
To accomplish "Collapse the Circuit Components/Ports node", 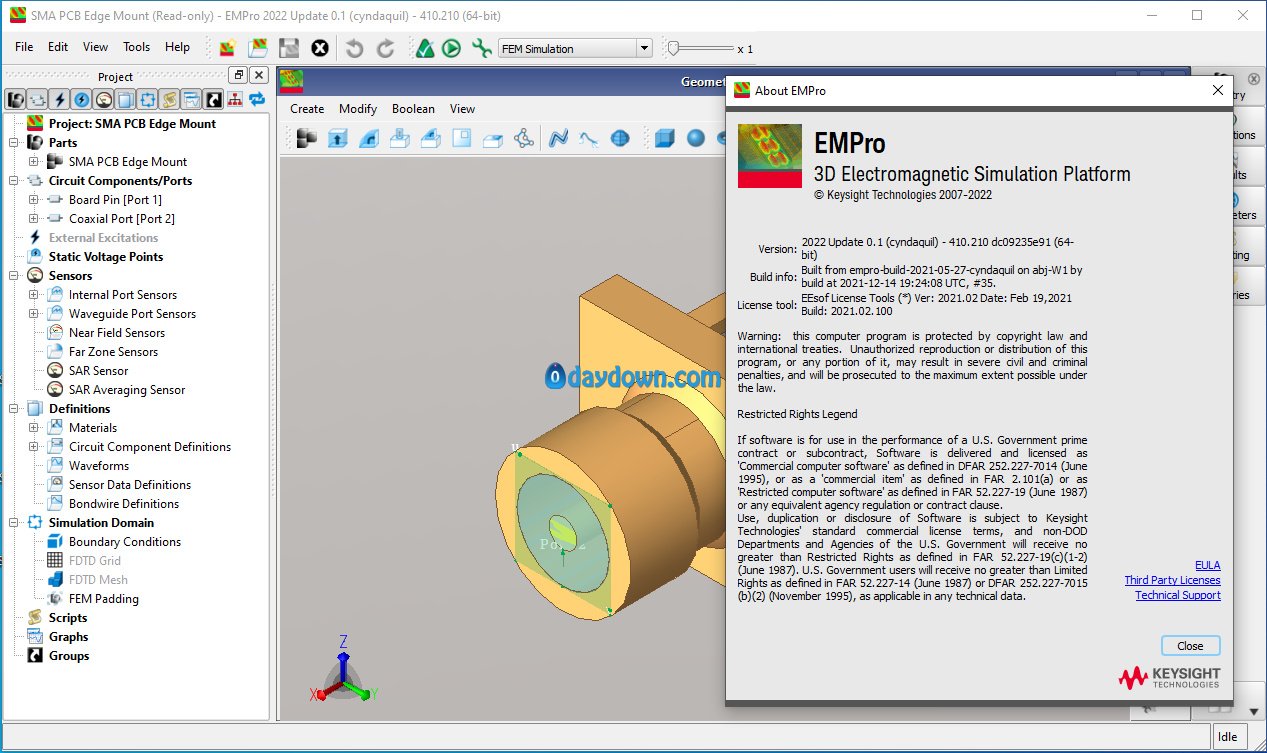I will (14, 181).
